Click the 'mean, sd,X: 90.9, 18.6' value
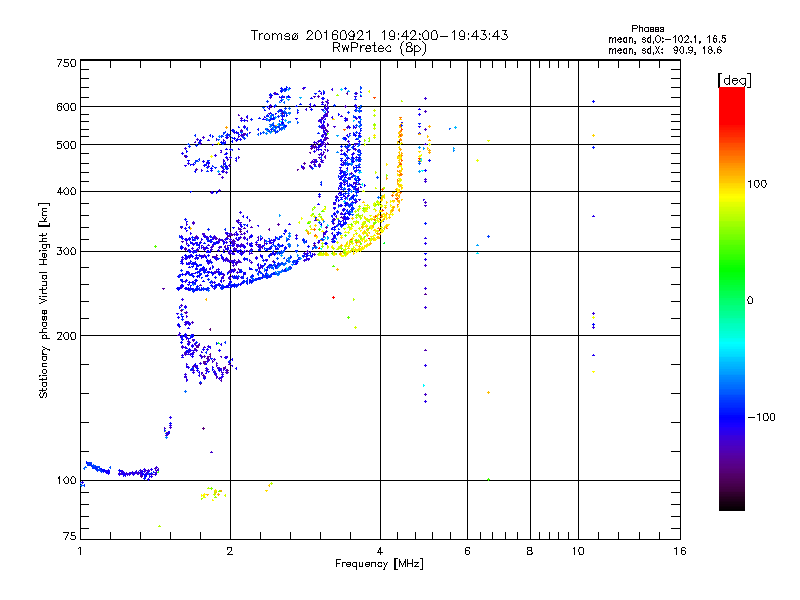Image resolution: width=800 pixels, height=600 pixels. click(x=665, y=50)
